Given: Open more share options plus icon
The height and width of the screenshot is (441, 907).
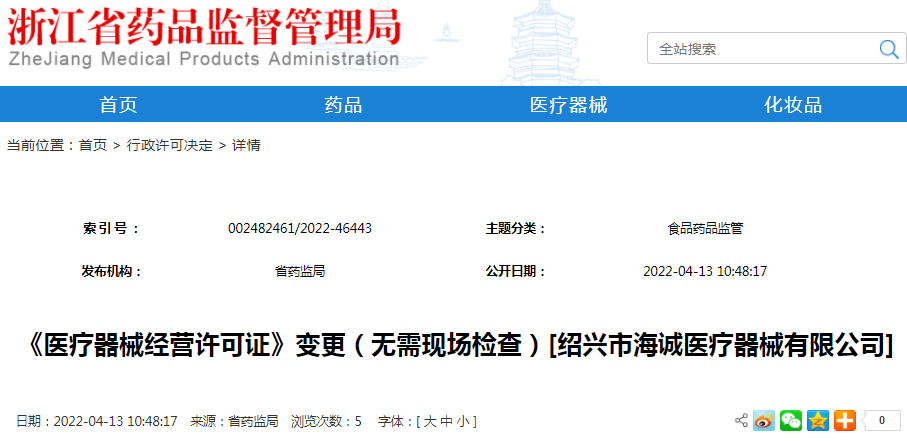Looking at the screenshot, I should [x=845, y=421].
